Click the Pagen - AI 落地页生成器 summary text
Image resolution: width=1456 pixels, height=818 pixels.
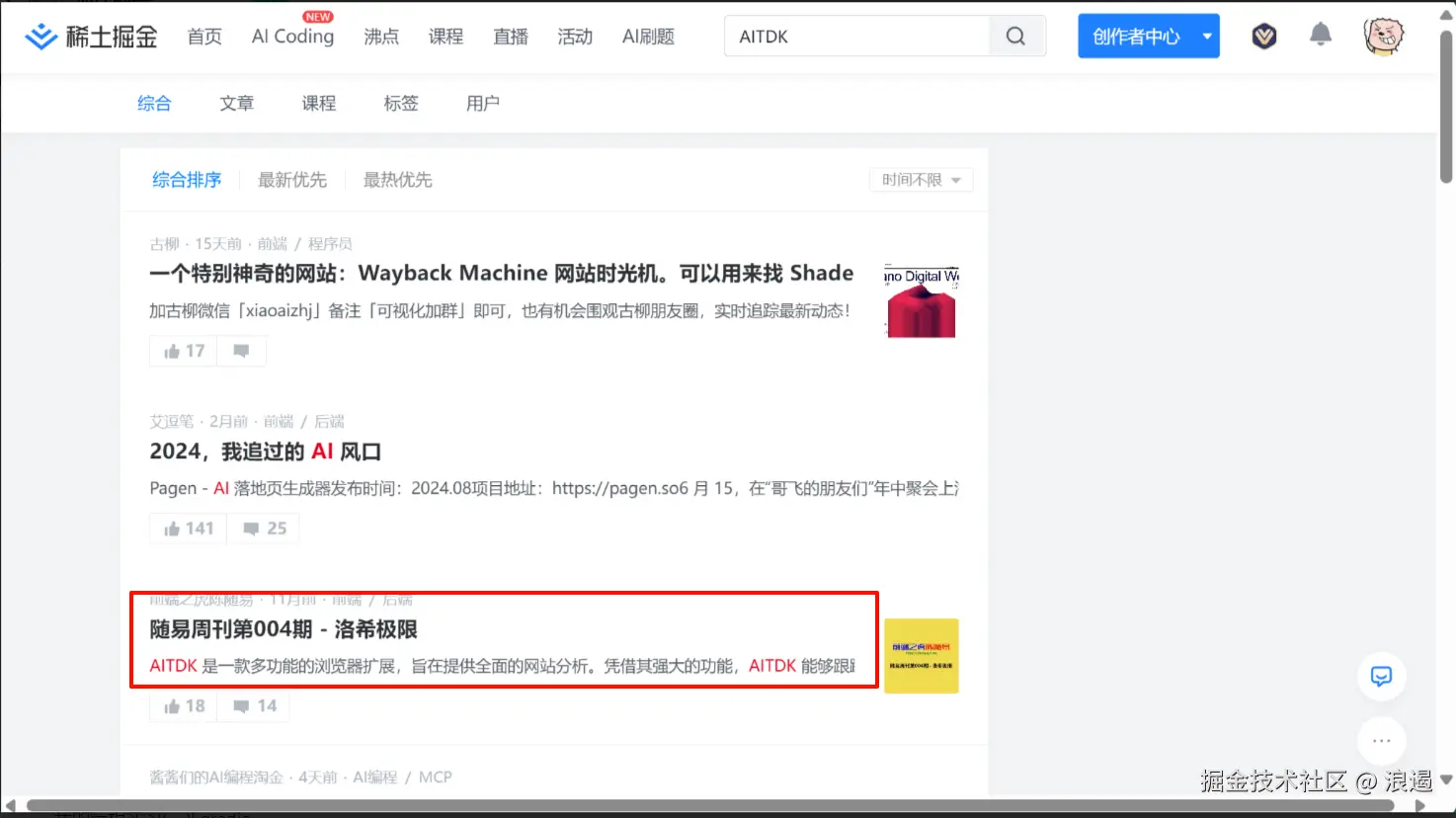(x=554, y=488)
